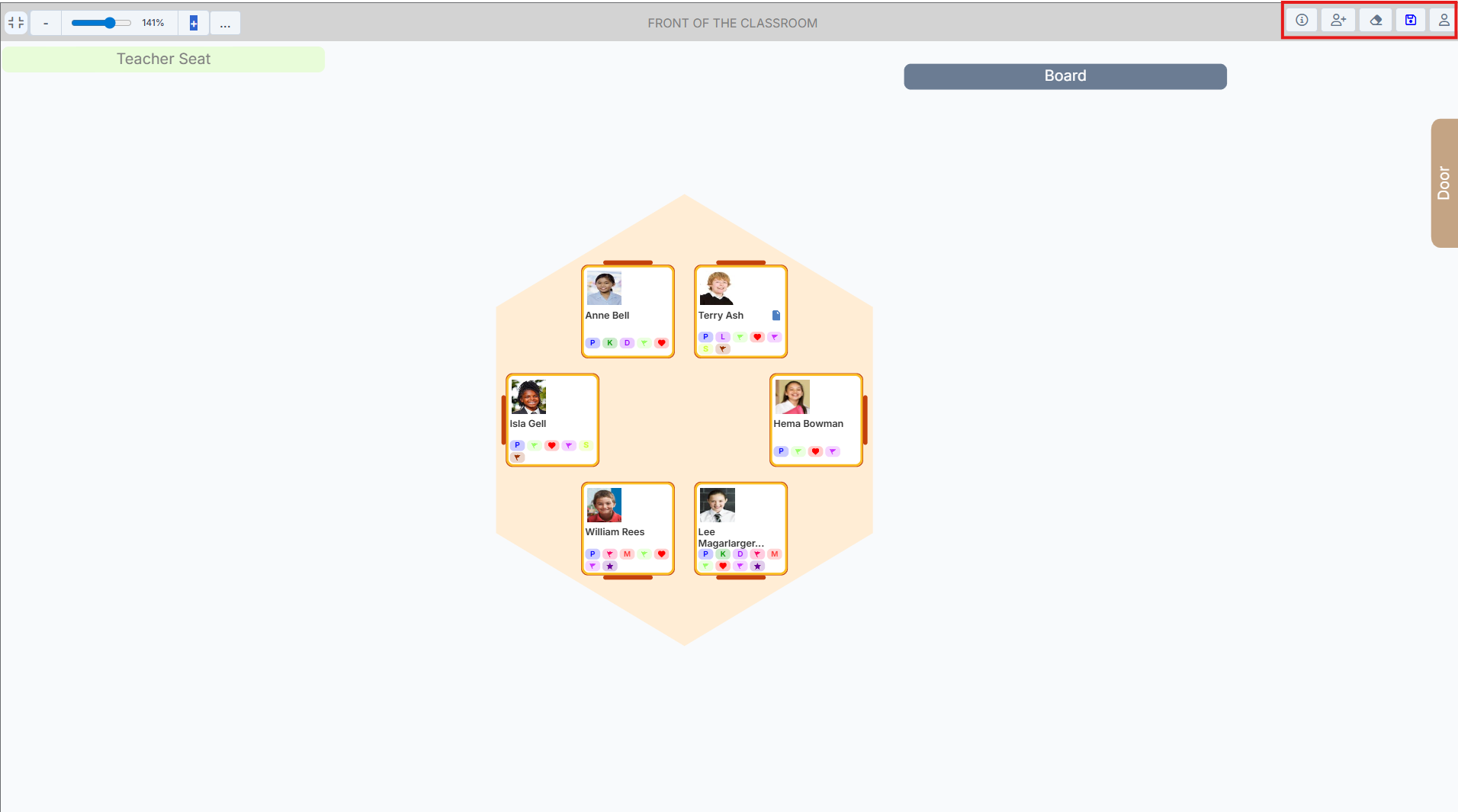Open the information icon in toolbar
This screenshot has width=1458, height=812.
(1302, 21)
